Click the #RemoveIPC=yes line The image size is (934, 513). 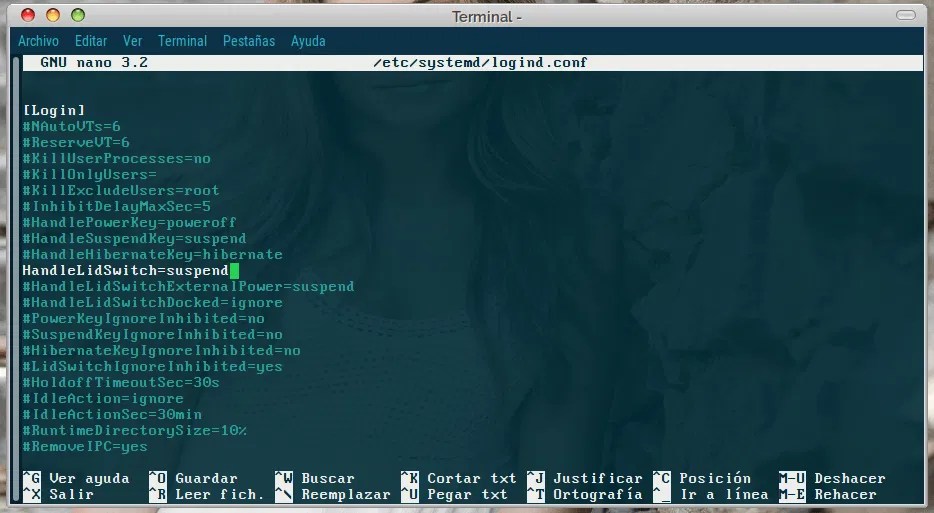85,447
